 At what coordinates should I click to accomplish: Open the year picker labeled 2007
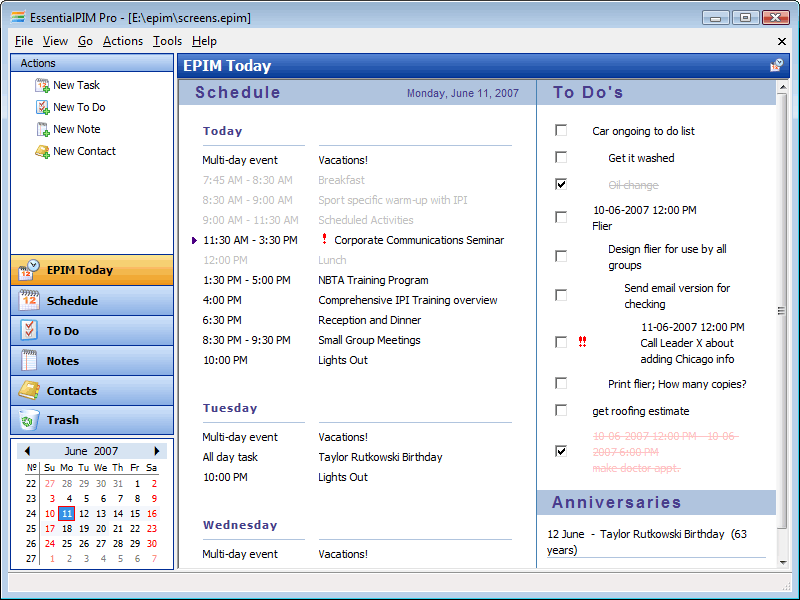click(x=106, y=451)
